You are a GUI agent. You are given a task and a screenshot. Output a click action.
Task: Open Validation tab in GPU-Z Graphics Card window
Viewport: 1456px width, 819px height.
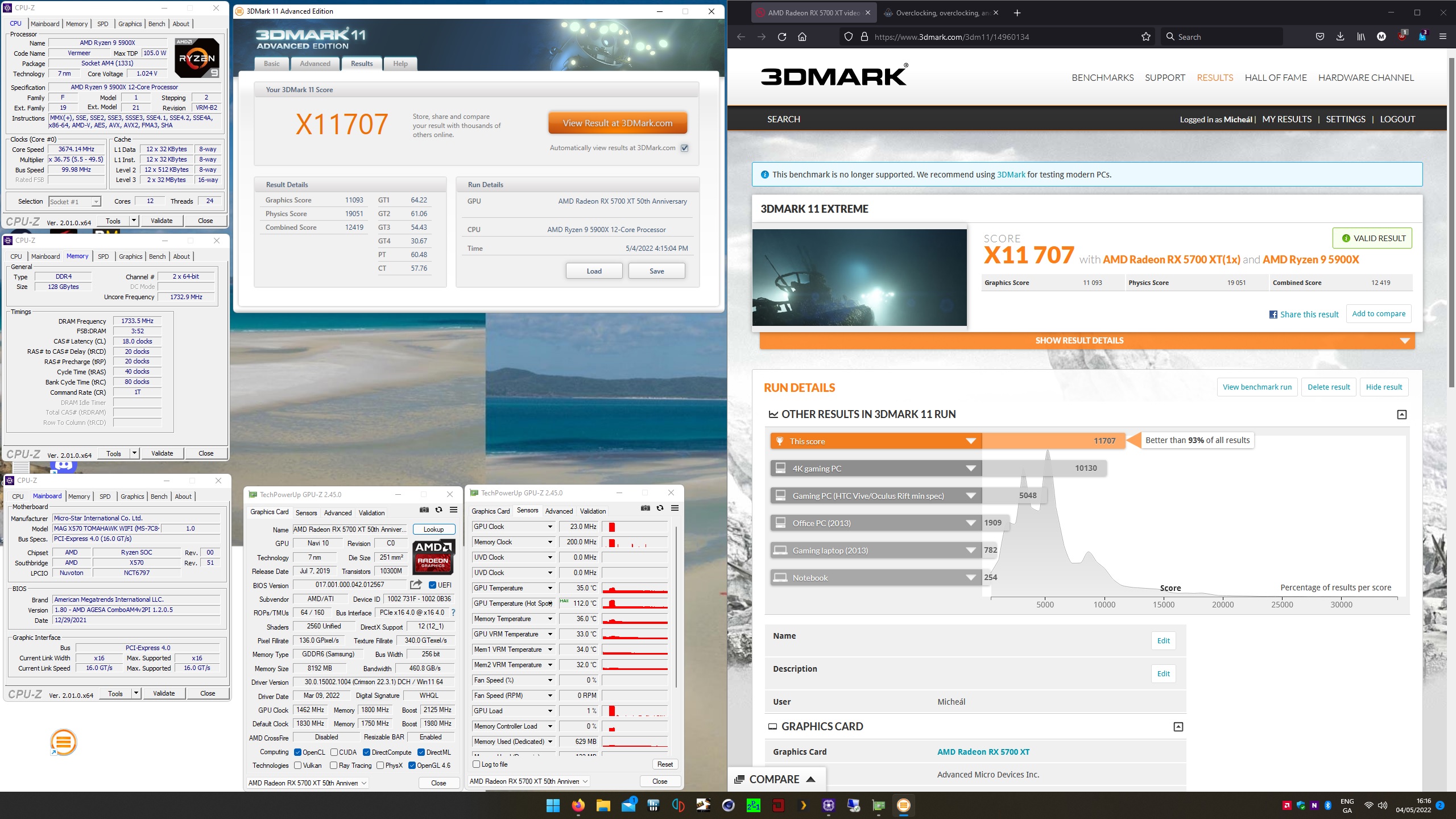[x=371, y=512]
